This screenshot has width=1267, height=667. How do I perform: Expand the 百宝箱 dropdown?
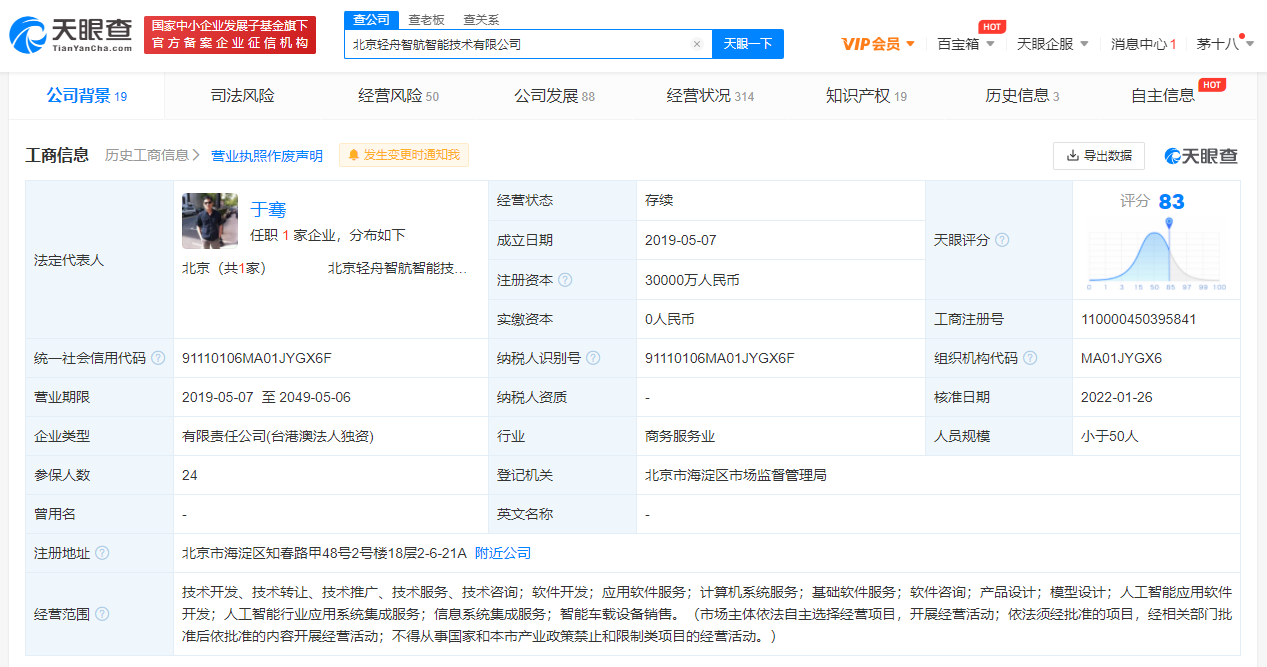[965, 43]
